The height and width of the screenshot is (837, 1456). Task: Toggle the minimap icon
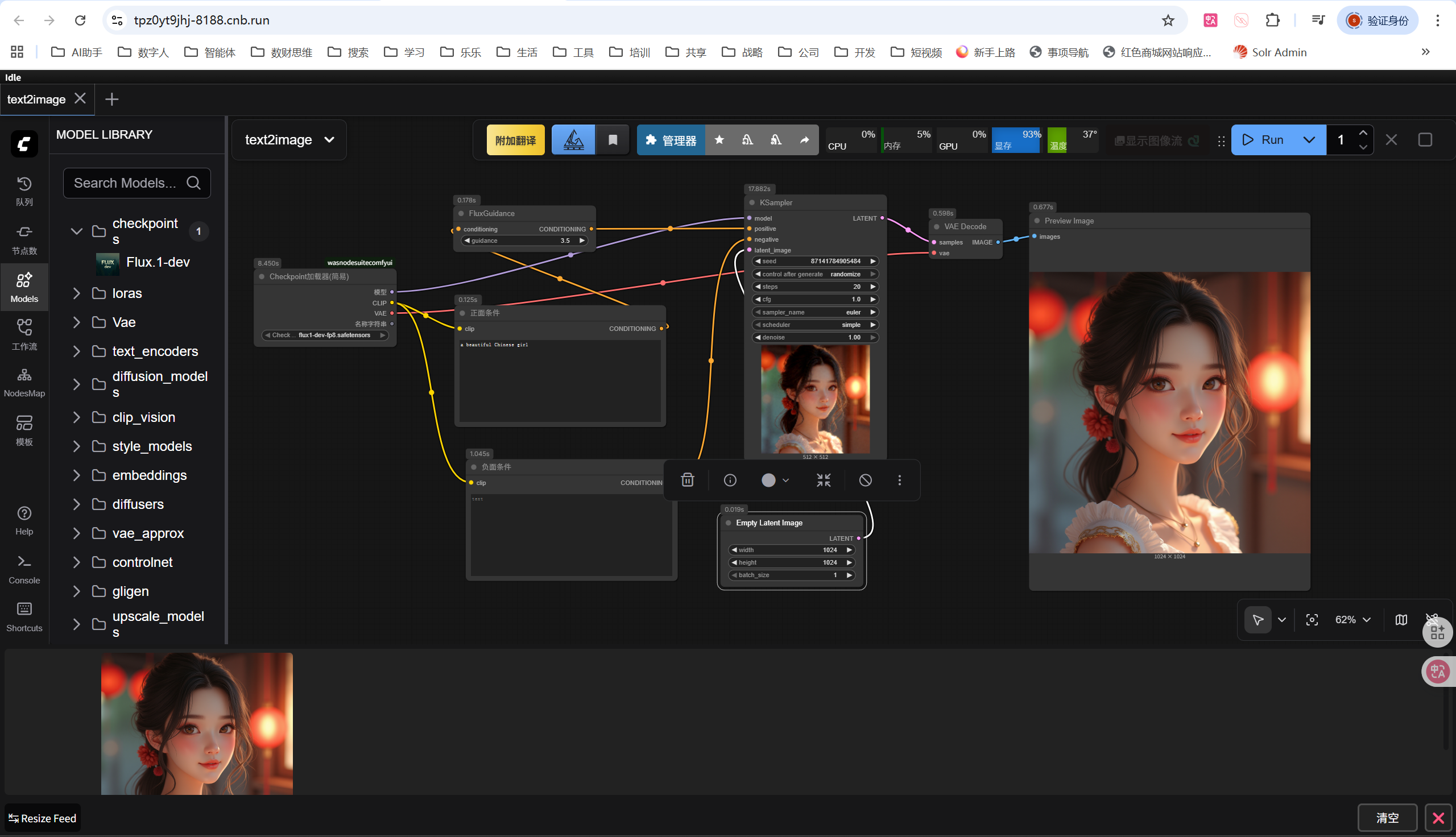click(1401, 620)
